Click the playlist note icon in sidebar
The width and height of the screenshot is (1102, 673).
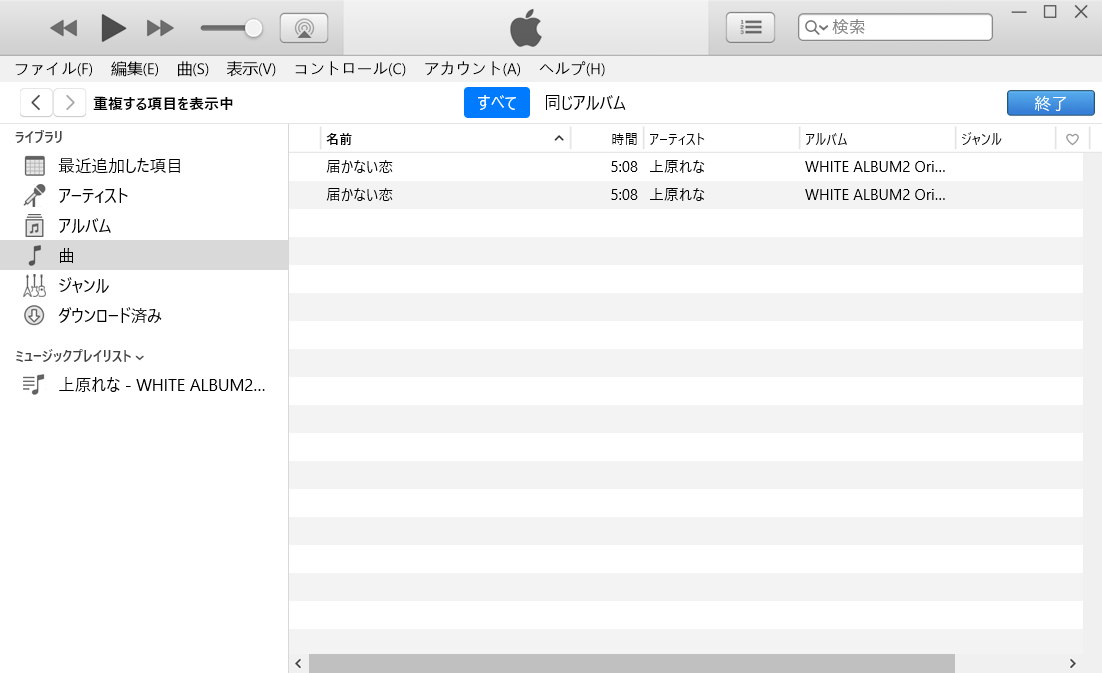click(x=34, y=385)
